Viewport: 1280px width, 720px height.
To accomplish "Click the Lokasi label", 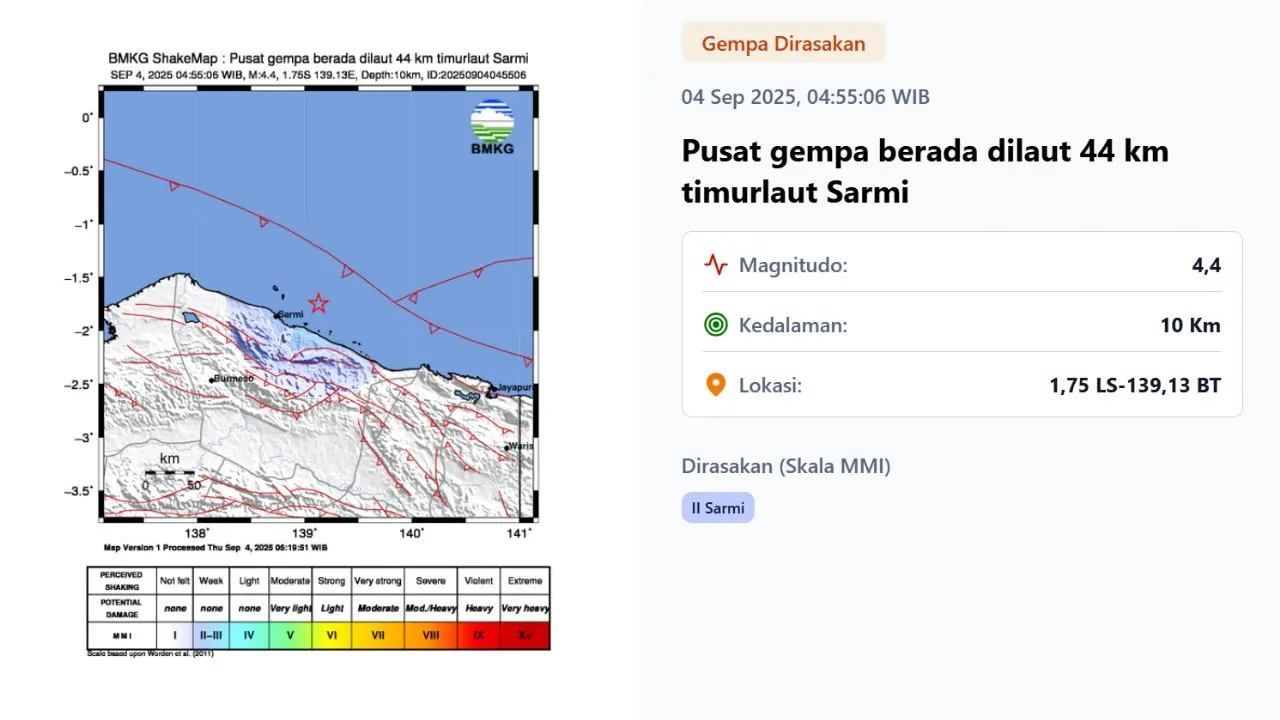I will [x=770, y=386].
